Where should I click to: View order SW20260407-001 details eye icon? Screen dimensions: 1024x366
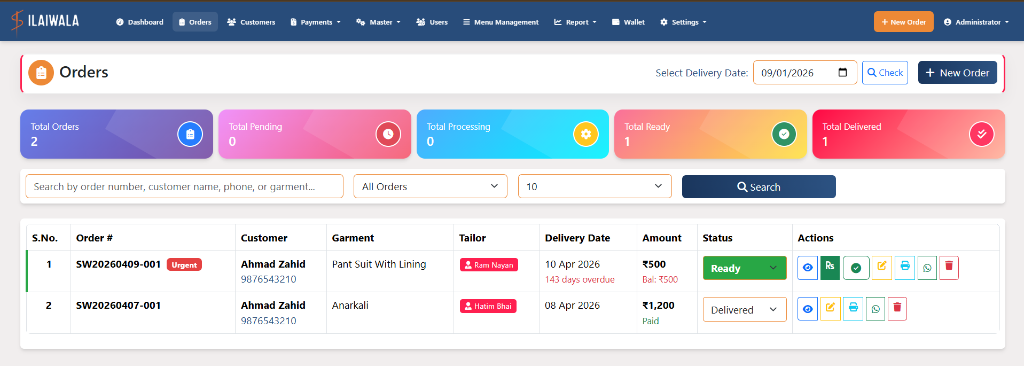point(807,309)
